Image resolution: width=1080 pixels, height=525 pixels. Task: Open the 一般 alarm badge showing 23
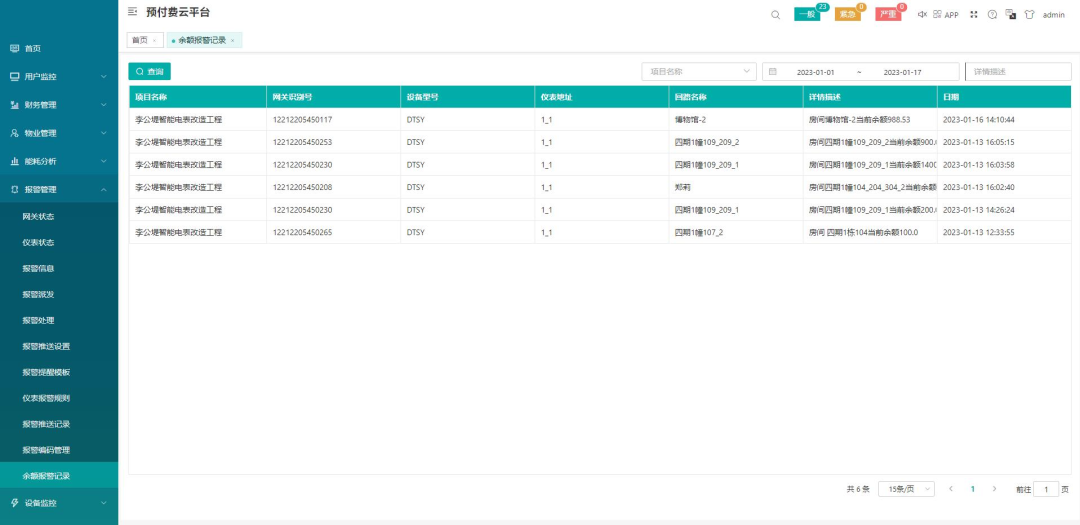807,14
